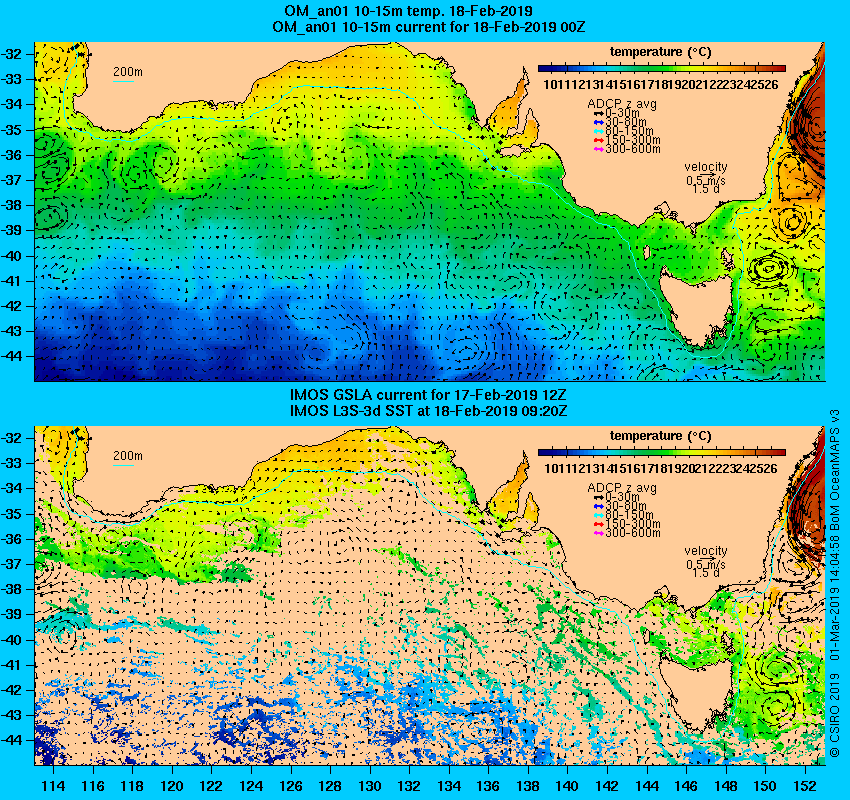Click the cyan 200m contour sample in OM_an01 panel

(123, 82)
